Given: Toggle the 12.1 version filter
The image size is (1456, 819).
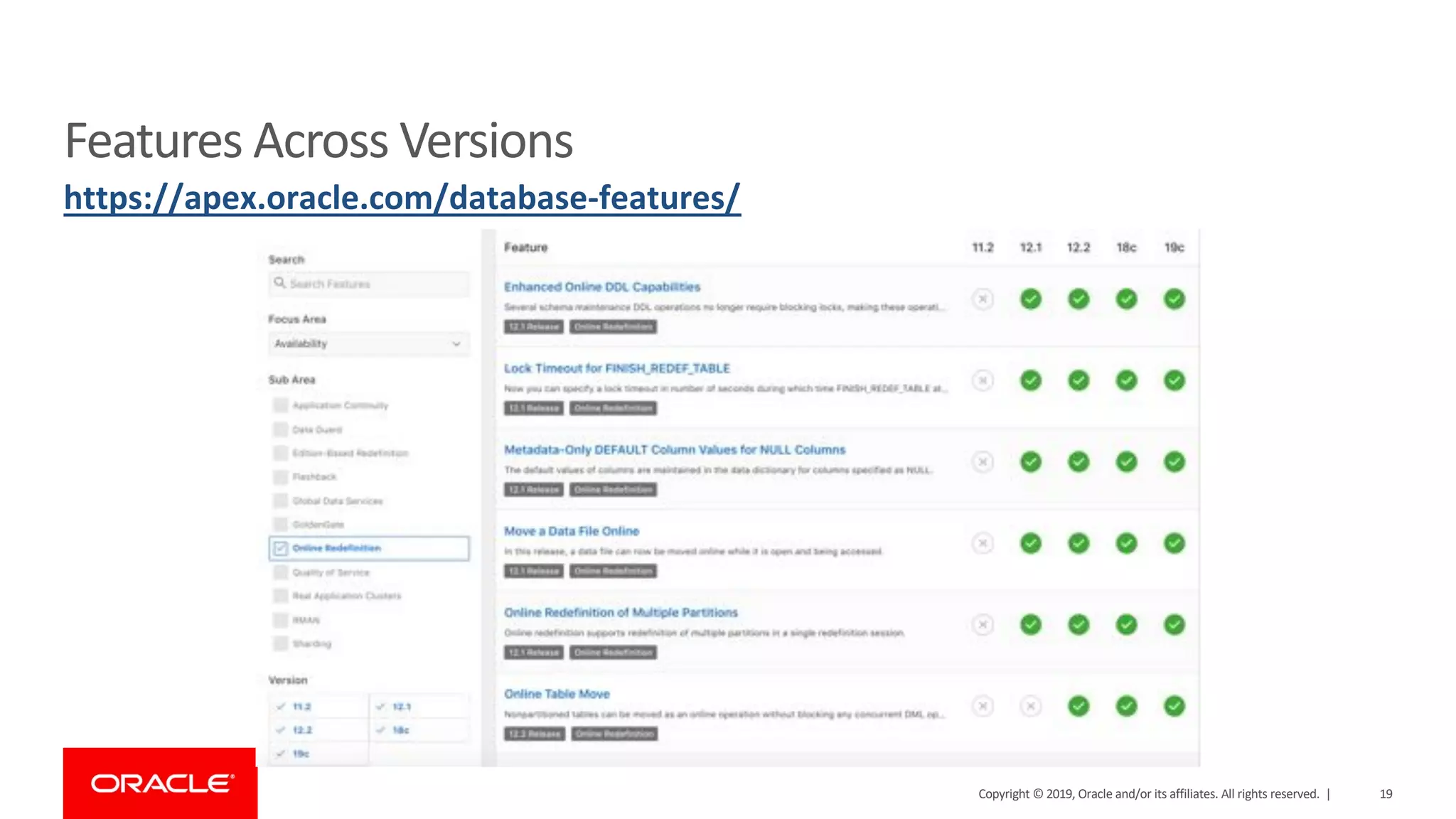Looking at the screenshot, I should 419,707.
